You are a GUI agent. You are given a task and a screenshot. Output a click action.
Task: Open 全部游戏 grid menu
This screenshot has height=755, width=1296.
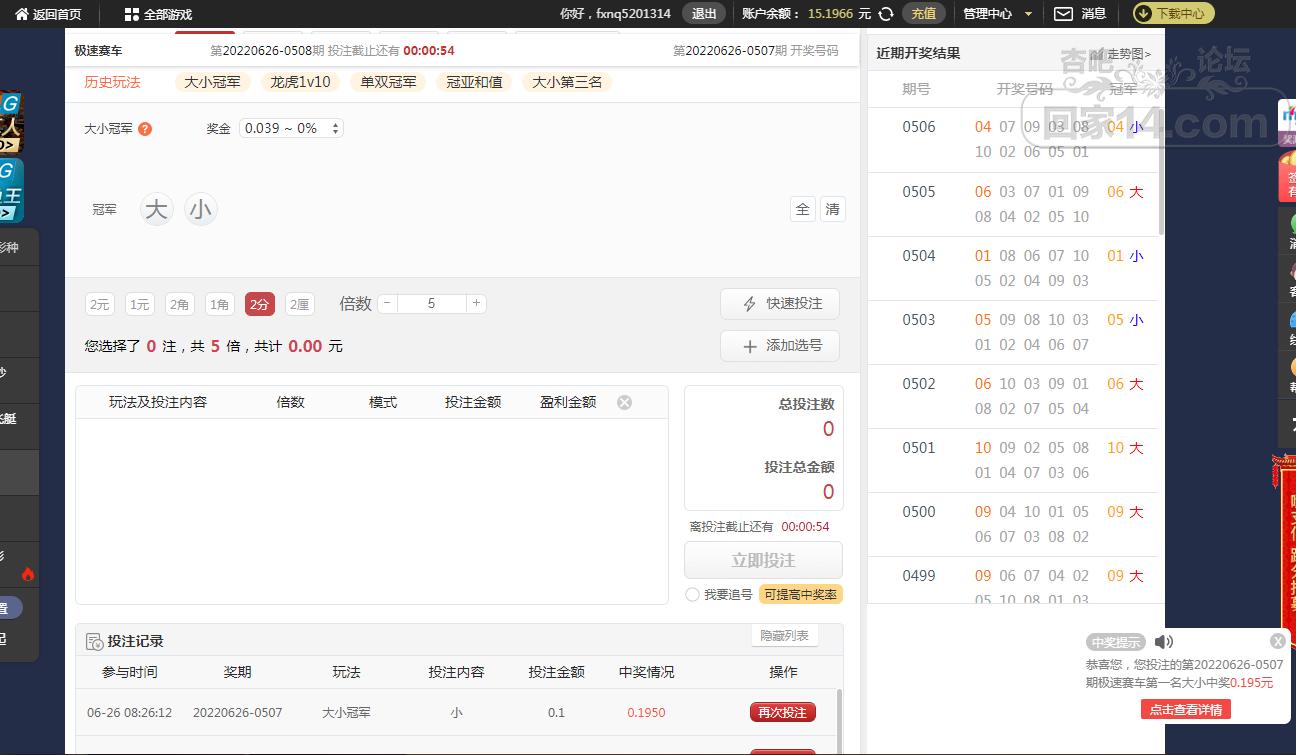tap(132, 14)
